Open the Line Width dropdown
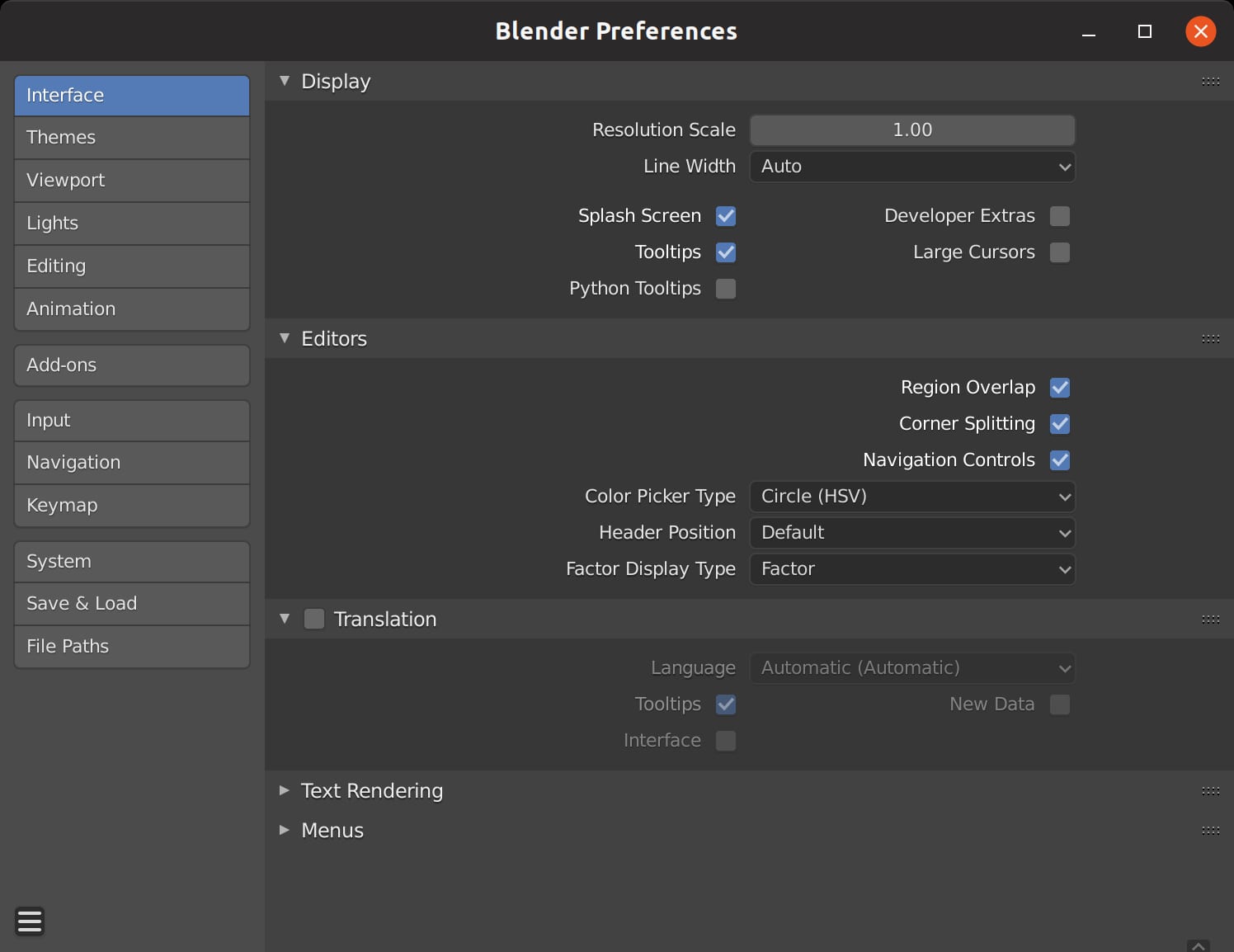Viewport: 1234px width, 952px height. point(912,167)
